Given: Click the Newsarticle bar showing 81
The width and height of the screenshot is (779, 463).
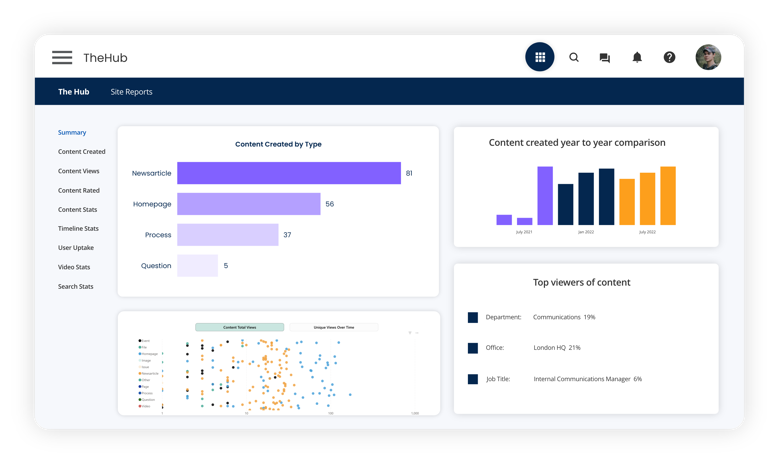Looking at the screenshot, I should point(288,173).
